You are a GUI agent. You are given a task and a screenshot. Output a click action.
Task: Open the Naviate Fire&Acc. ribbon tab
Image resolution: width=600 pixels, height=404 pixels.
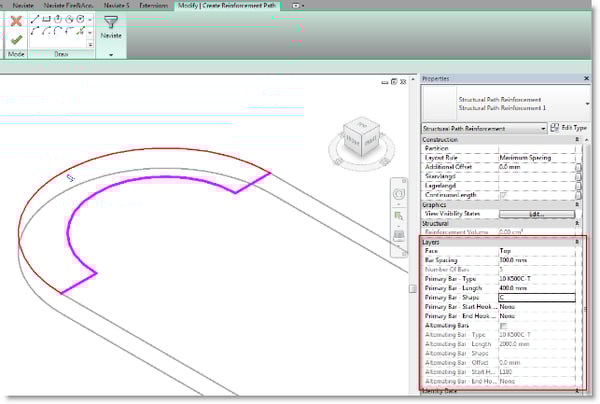(68, 6)
